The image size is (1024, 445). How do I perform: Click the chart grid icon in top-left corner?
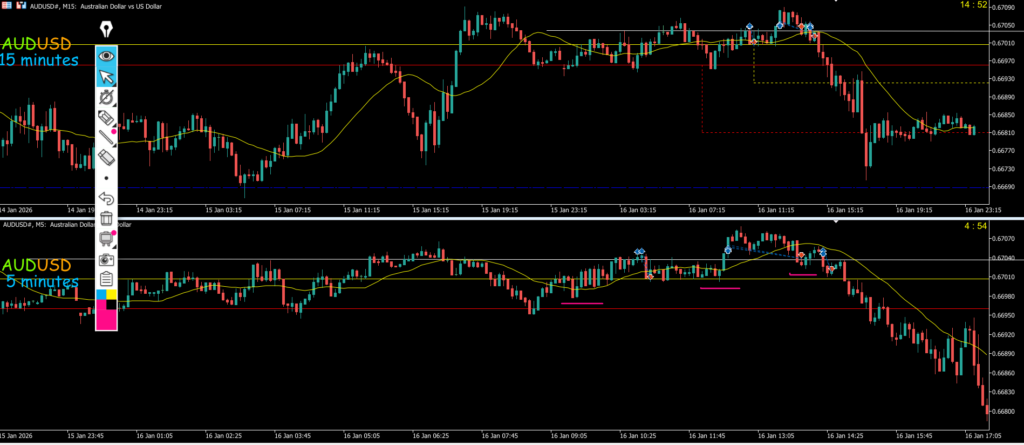pyautogui.click(x=6, y=5)
